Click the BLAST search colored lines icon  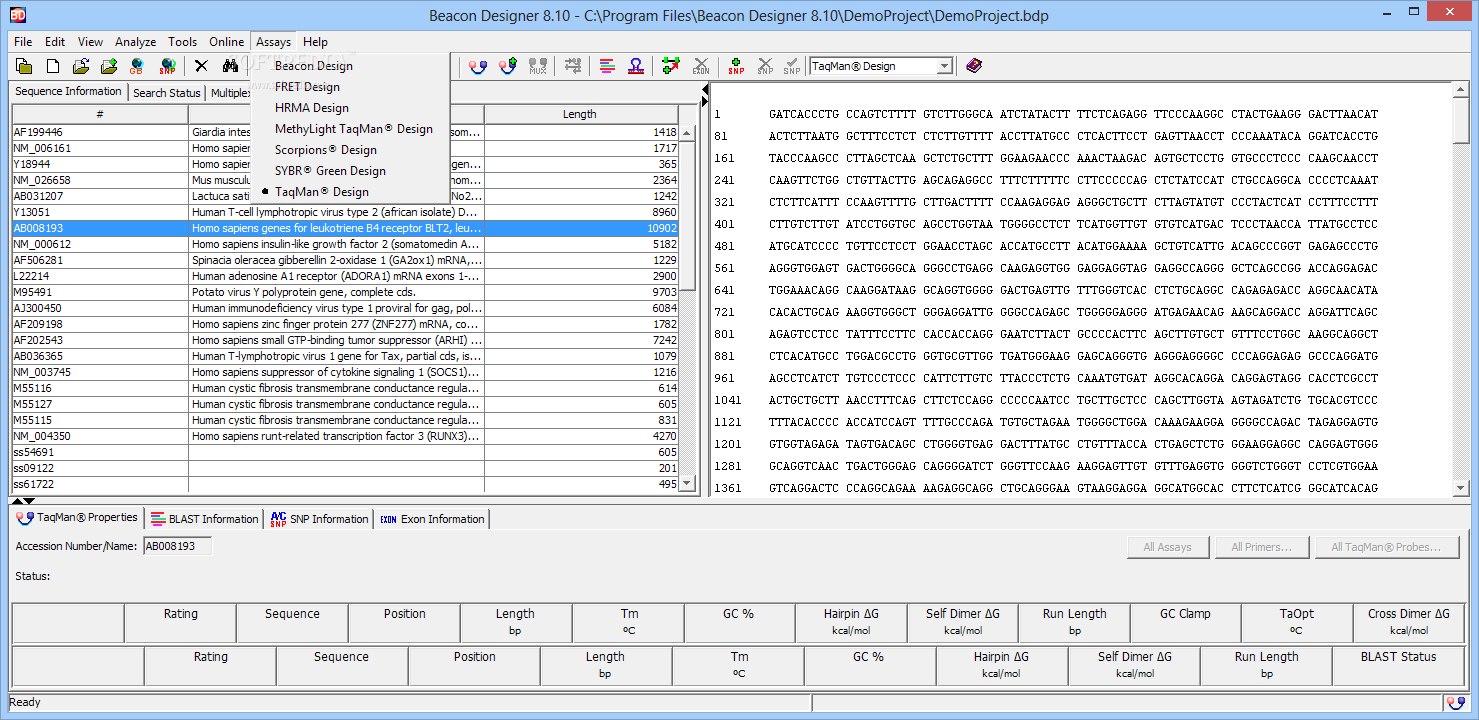coord(607,66)
